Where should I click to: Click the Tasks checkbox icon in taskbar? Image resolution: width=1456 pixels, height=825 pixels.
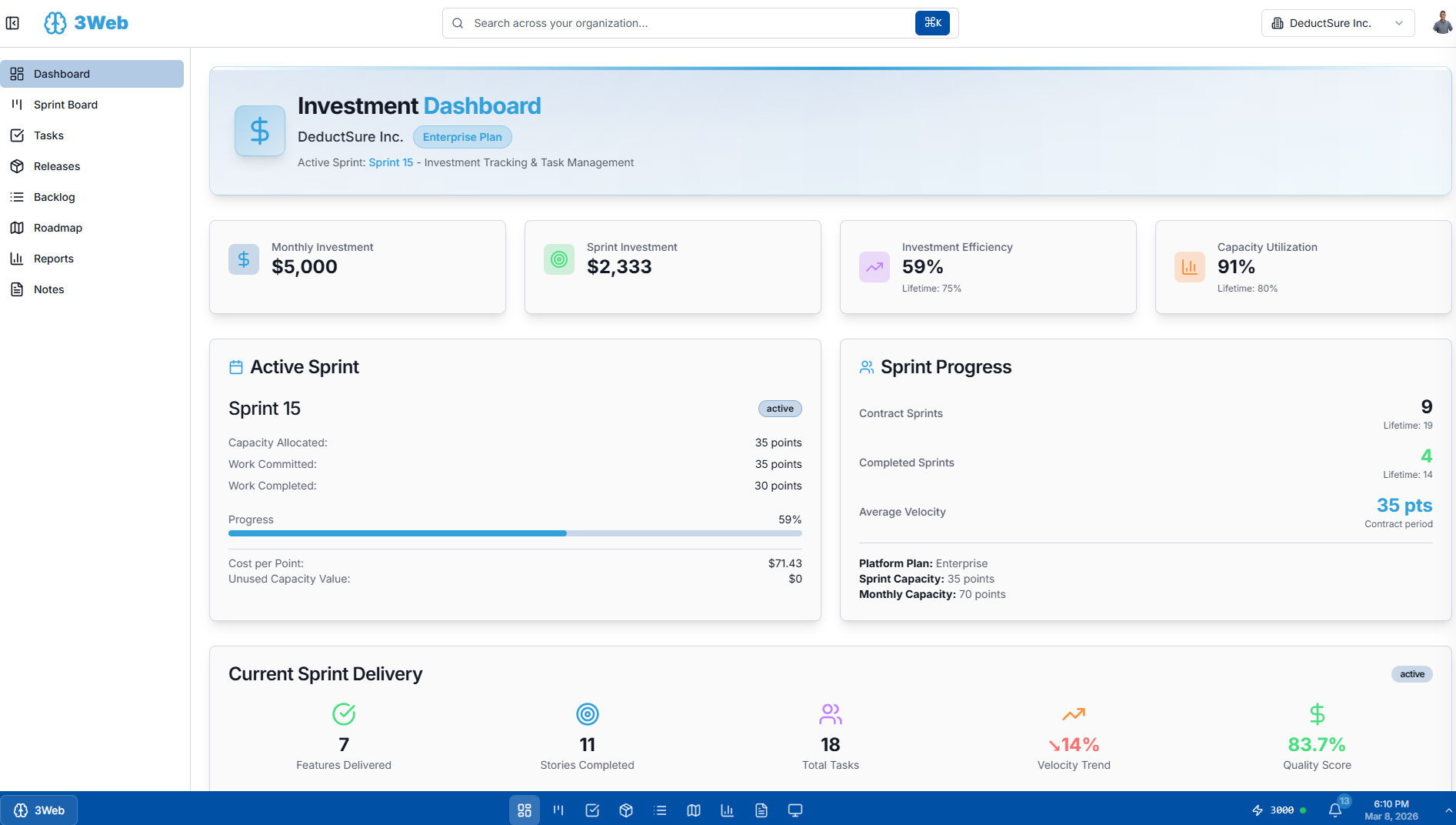592,810
